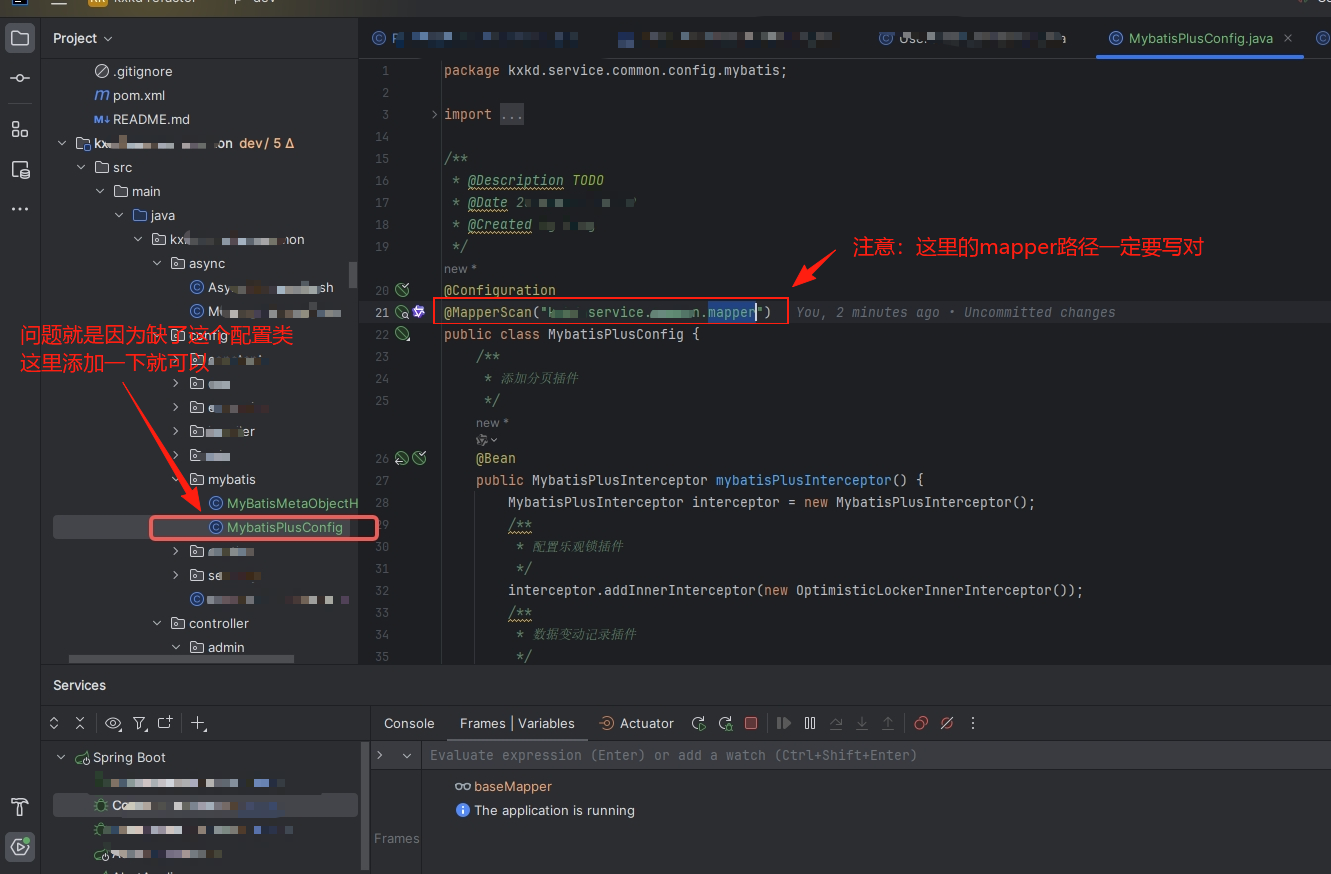Select pom.xml in project tree
The width and height of the screenshot is (1331, 874).
pyautogui.click(x=130, y=95)
